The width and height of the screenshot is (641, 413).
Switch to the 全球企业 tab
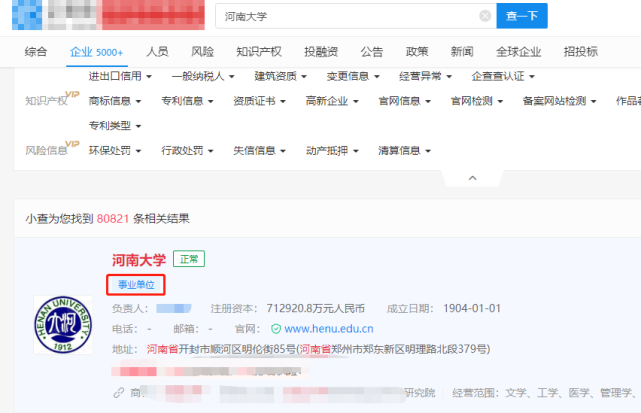pos(518,52)
